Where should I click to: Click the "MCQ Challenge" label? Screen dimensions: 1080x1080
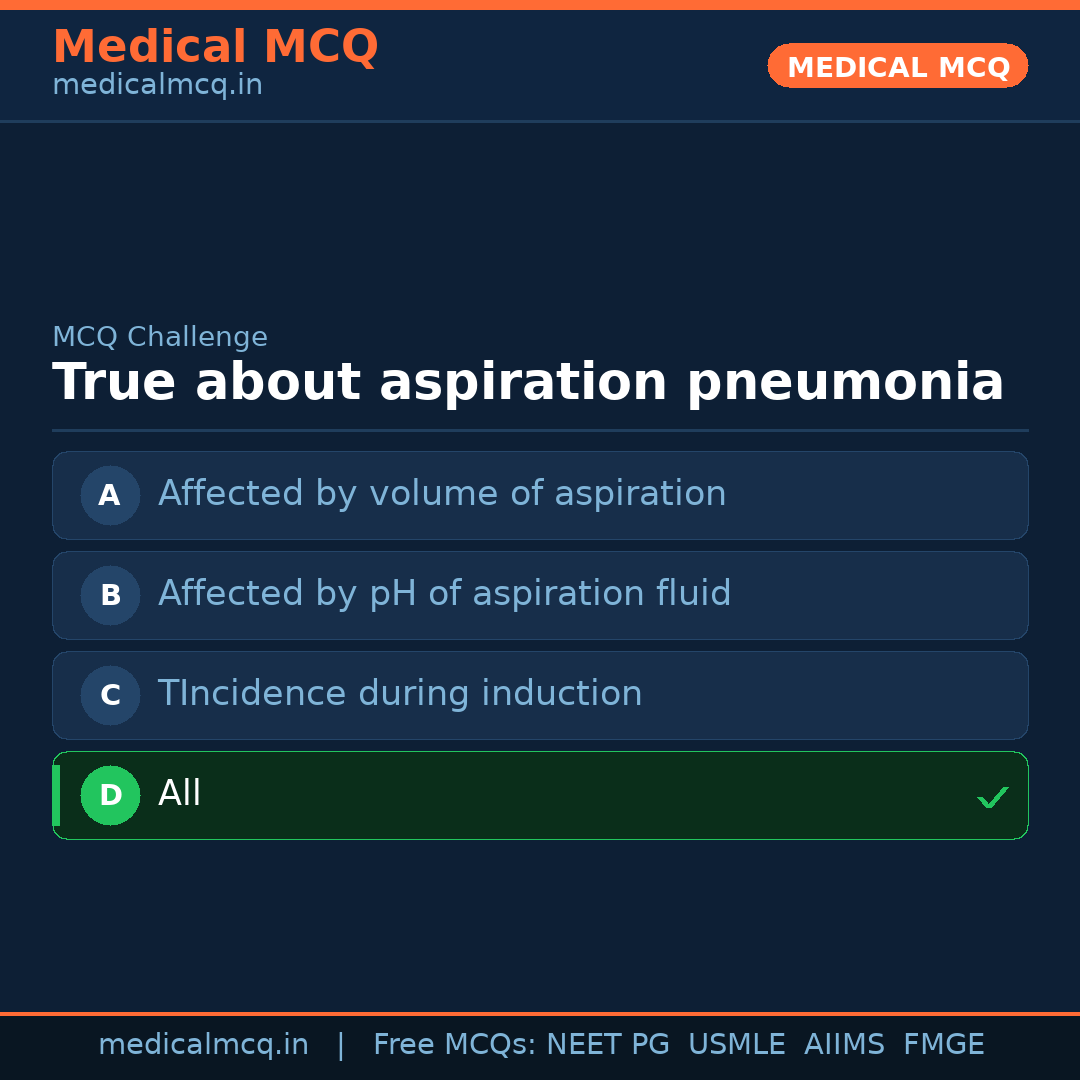[160, 338]
